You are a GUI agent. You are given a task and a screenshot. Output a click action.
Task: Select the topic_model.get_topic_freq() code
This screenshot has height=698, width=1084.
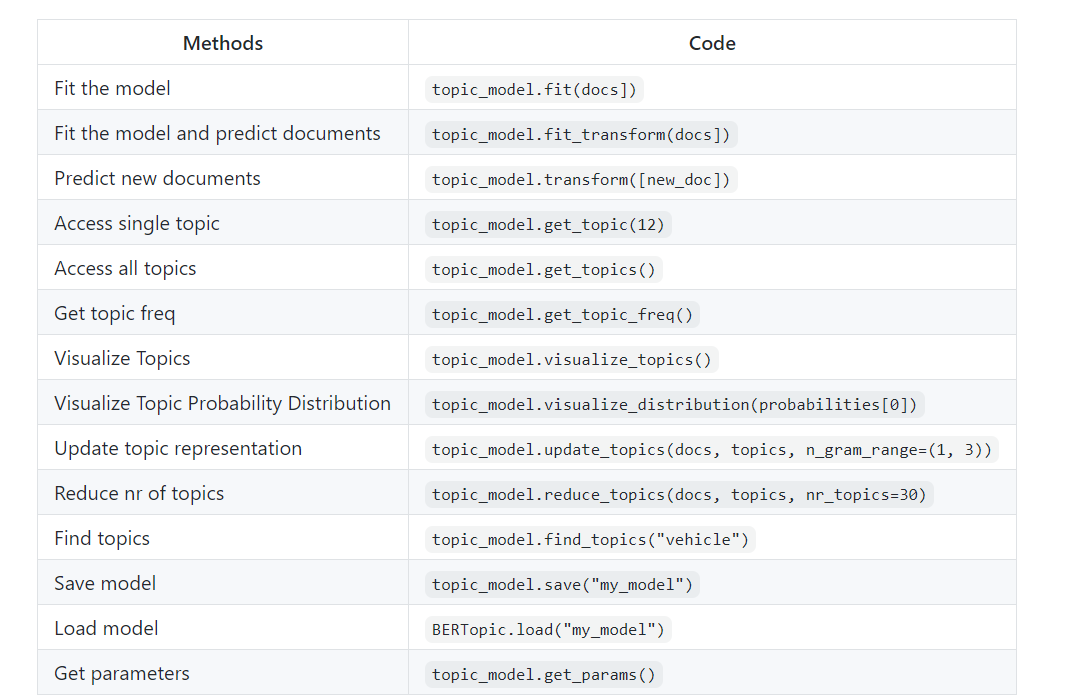click(562, 314)
